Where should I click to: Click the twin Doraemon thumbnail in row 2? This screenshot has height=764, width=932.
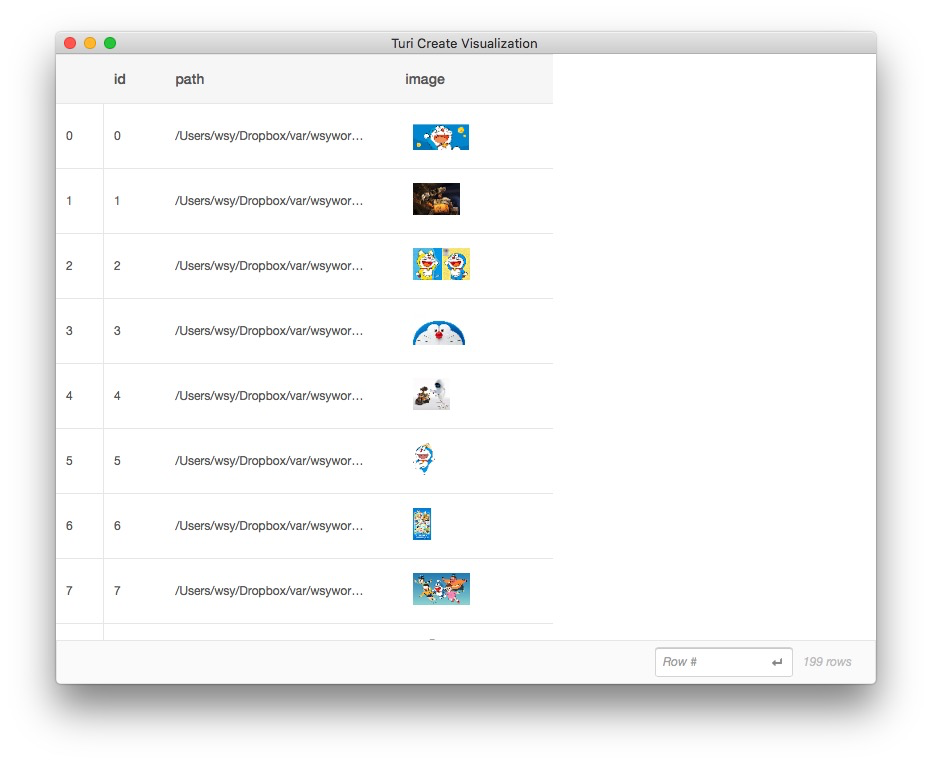[x=441, y=264]
